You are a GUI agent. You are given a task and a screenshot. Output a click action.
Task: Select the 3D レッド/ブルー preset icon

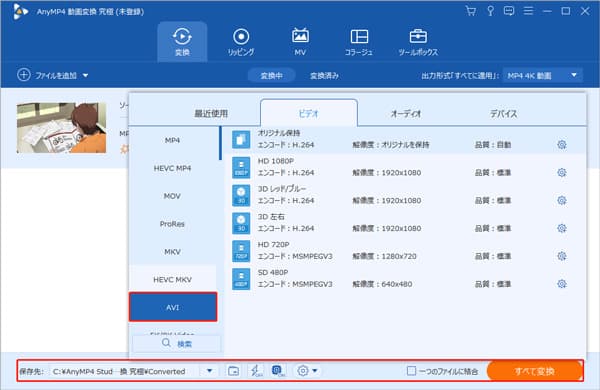(x=241, y=195)
